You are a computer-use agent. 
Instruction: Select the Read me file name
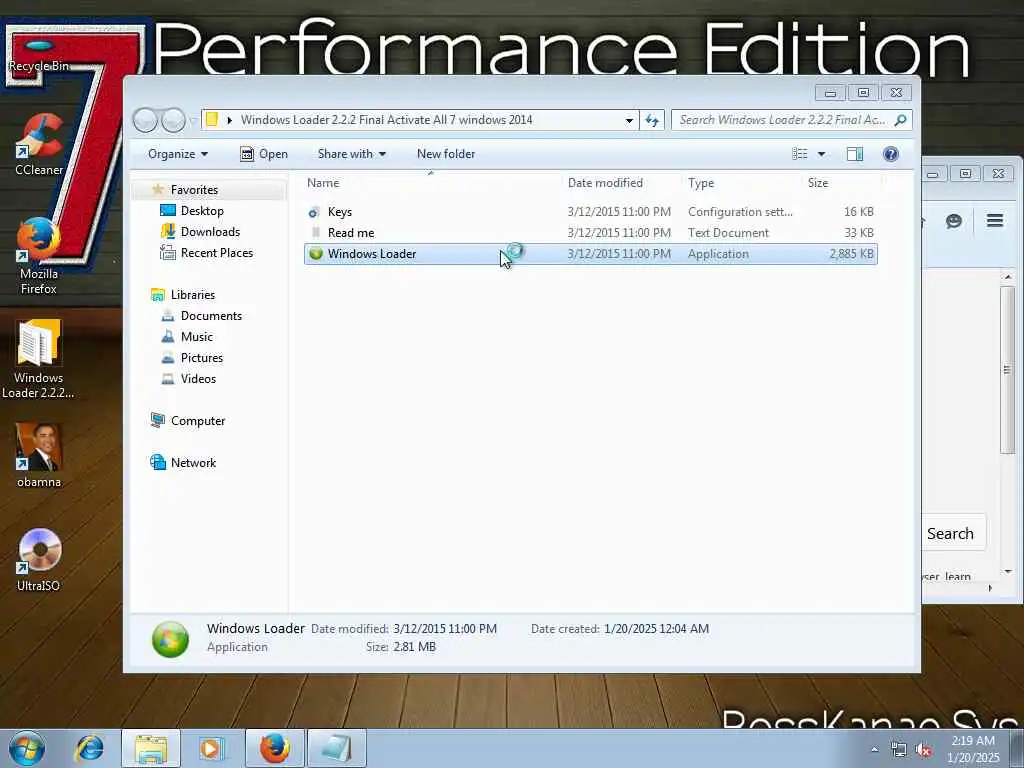tap(351, 233)
